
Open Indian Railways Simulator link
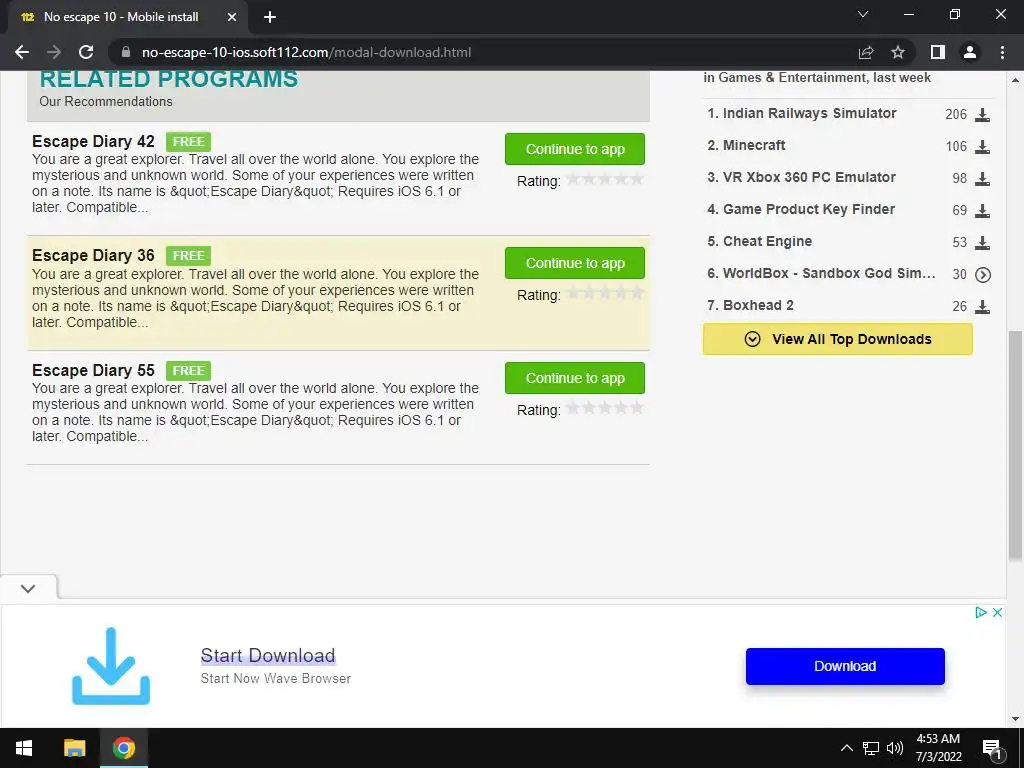coord(809,114)
